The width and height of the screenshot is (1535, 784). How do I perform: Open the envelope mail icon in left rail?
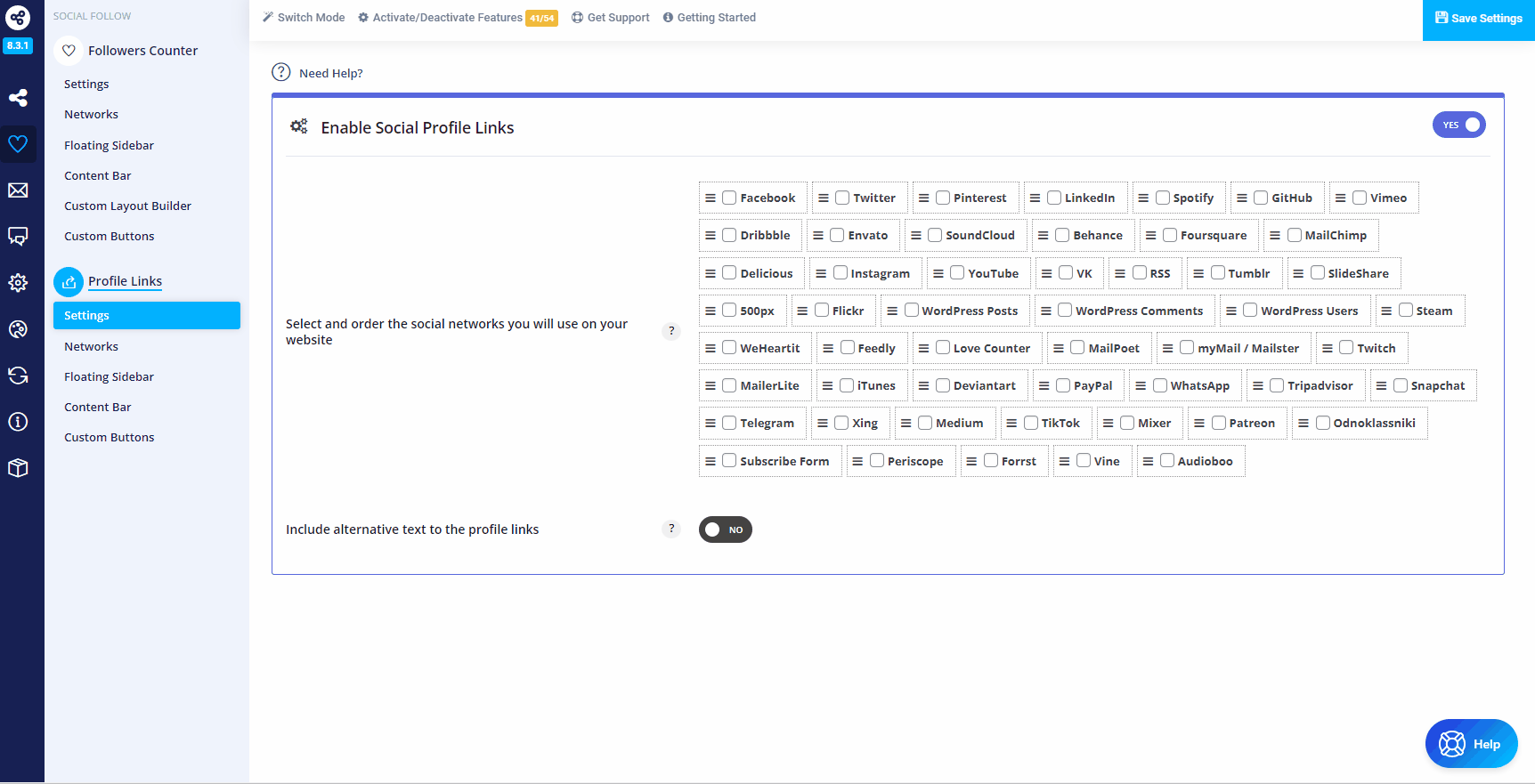[x=18, y=190]
